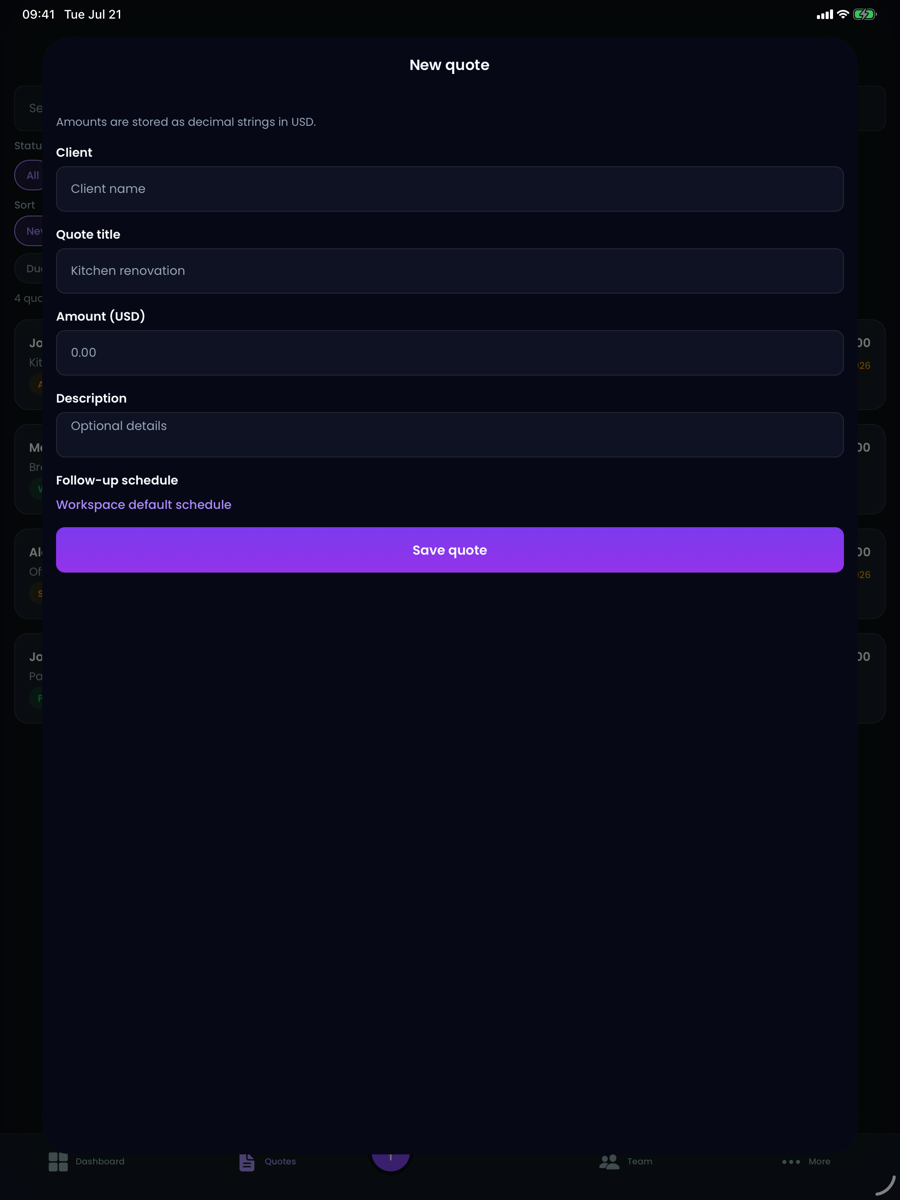Image resolution: width=900 pixels, height=1200 pixels.
Task: Tap the purple circular add button
Action: coord(390,1158)
